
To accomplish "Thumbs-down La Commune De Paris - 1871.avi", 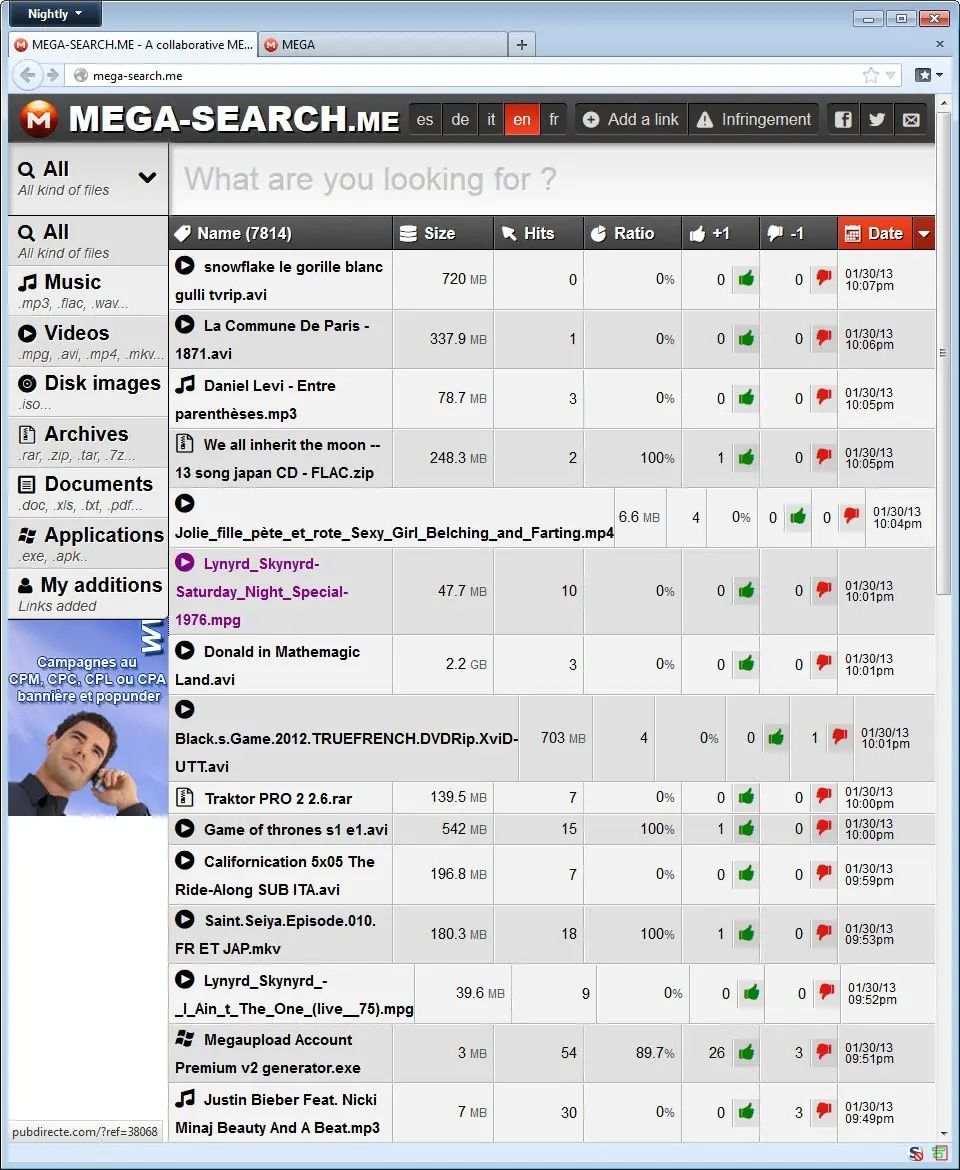I will click(x=823, y=337).
